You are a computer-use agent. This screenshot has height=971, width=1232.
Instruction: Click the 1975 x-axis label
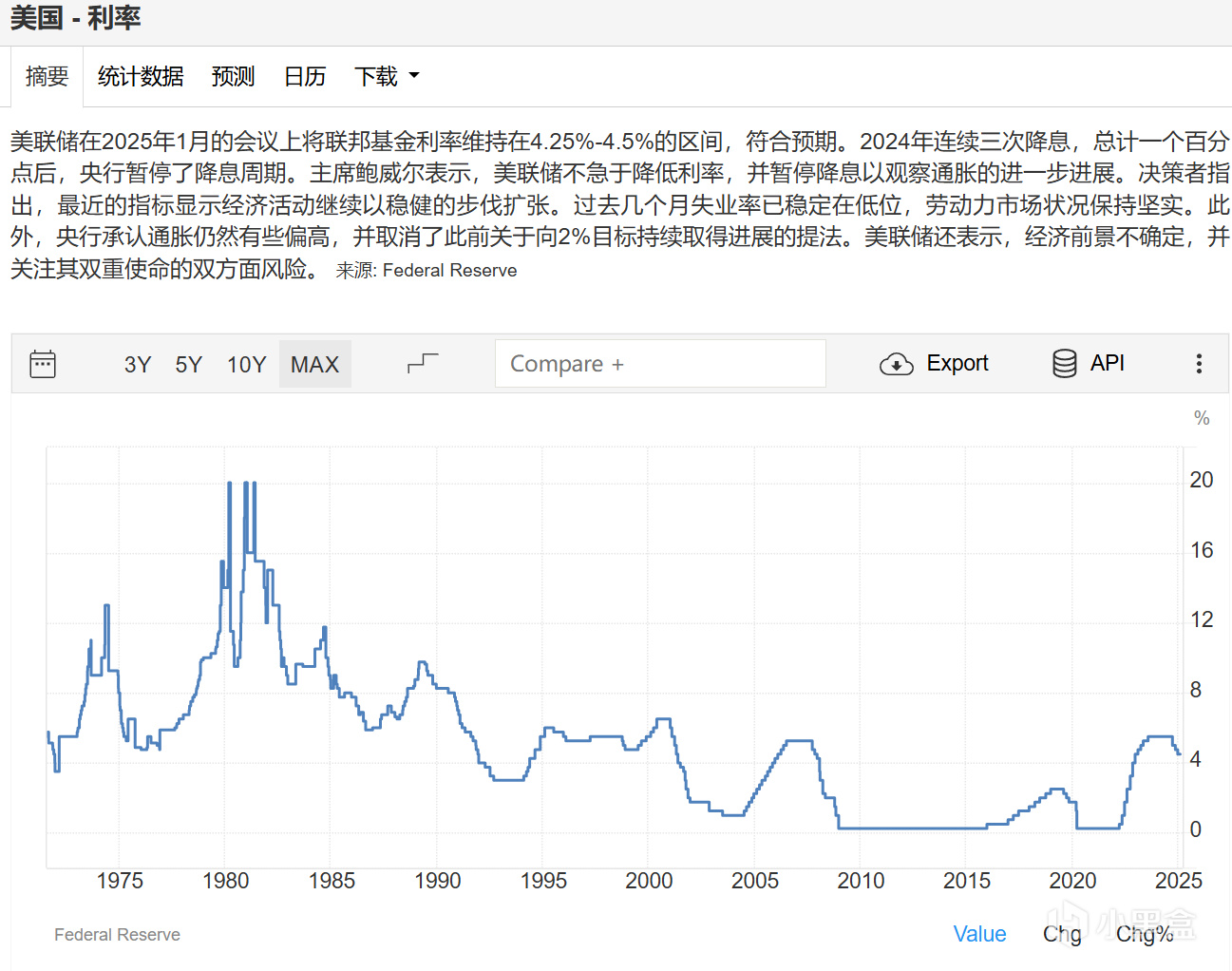(x=120, y=881)
